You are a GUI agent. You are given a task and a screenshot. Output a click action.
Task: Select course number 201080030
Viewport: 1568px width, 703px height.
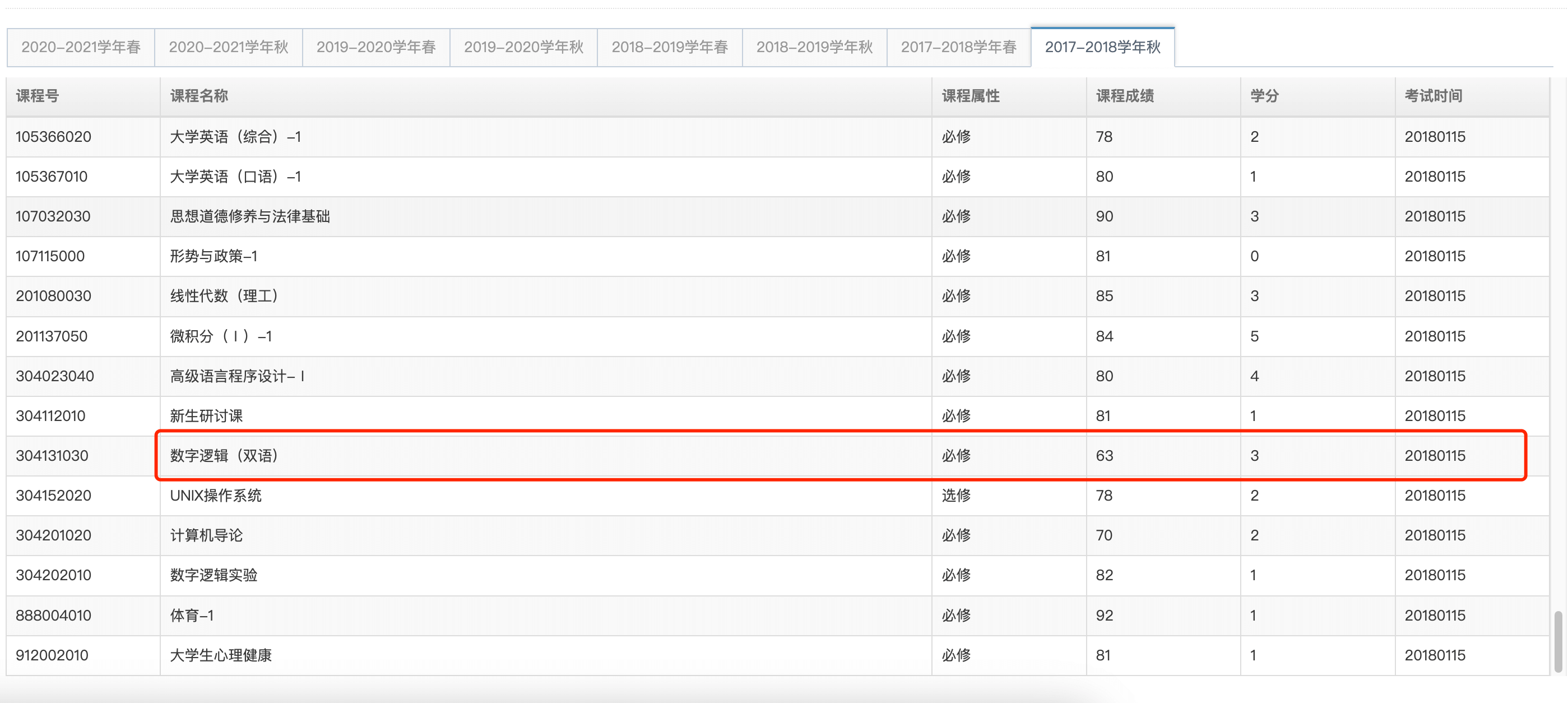coord(54,296)
